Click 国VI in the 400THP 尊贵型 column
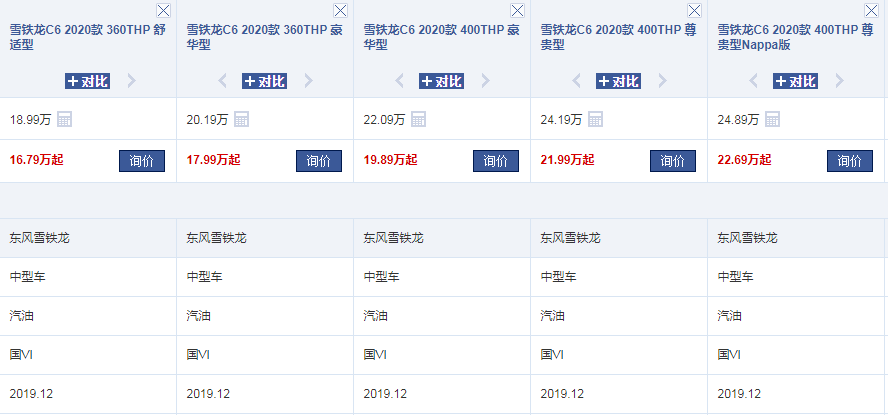 coord(552,354)
